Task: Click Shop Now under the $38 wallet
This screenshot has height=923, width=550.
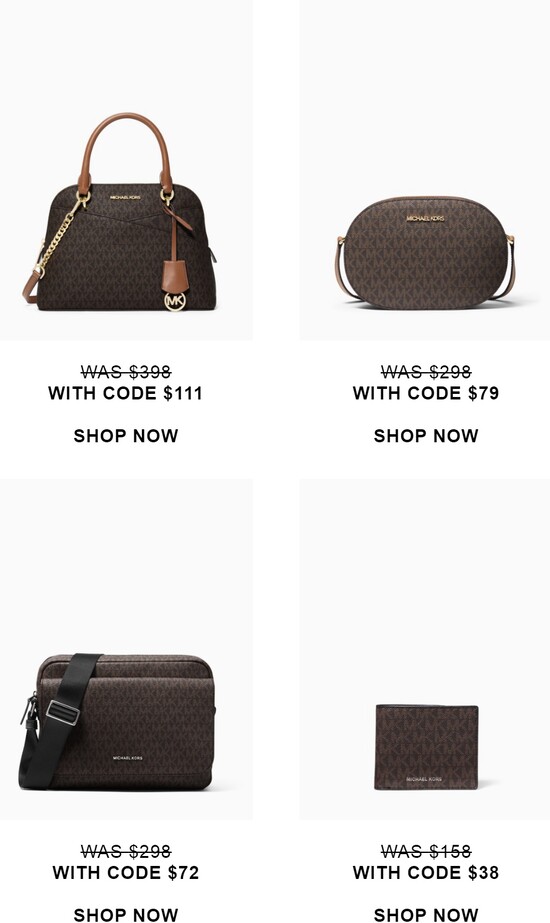Action: 426,914
